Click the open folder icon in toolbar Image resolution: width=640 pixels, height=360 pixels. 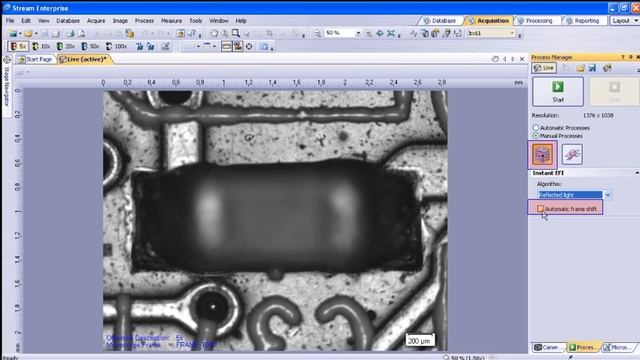[x=28, y=33]
